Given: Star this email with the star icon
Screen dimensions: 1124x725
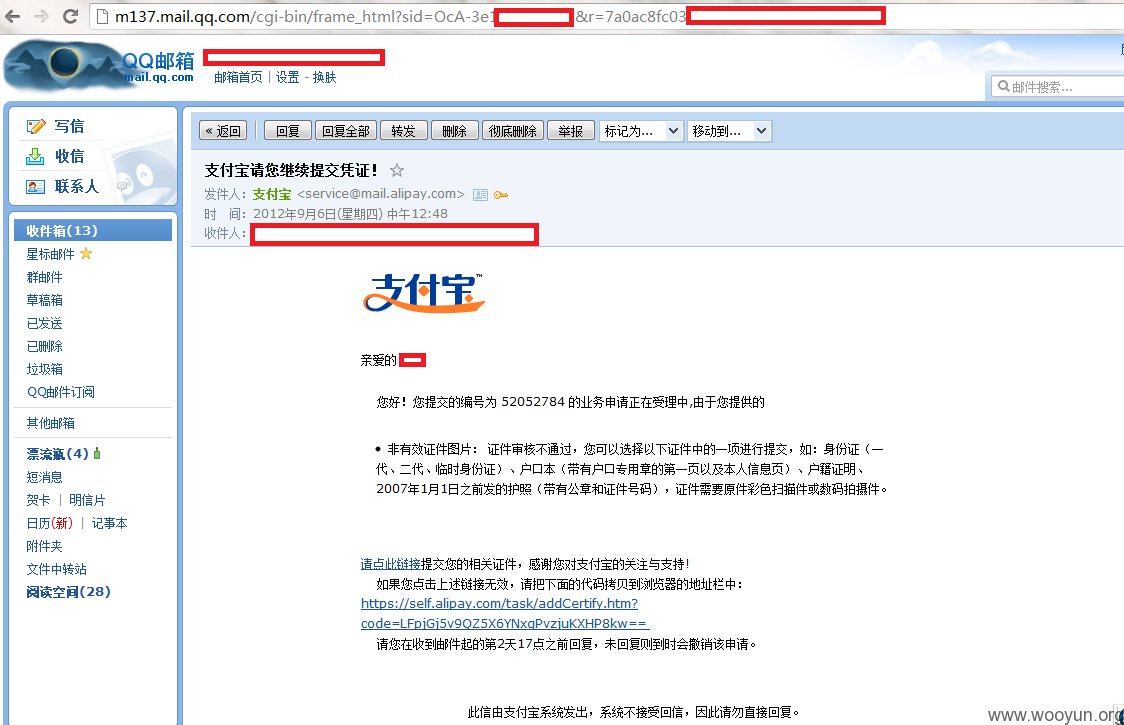Looking at the screenshot, I should tap(396, 170).
